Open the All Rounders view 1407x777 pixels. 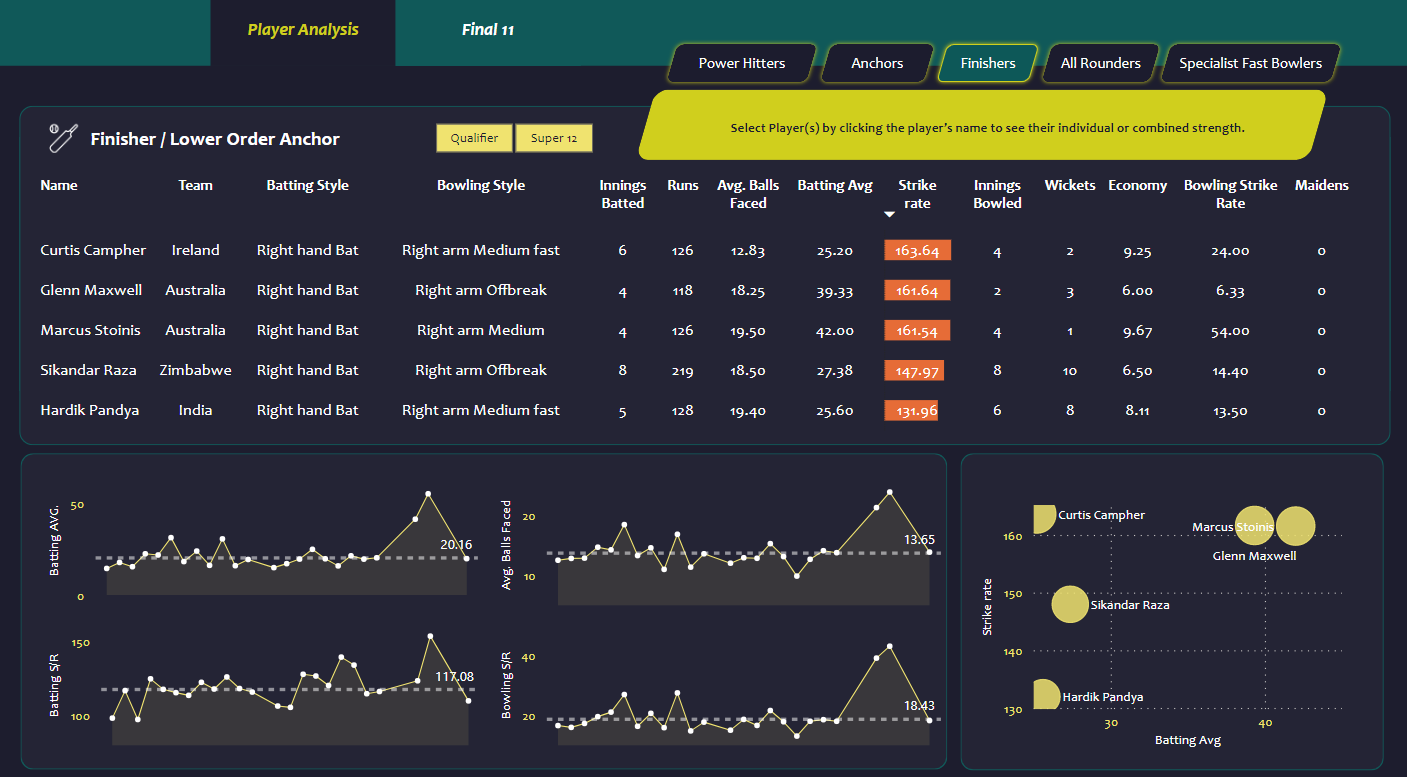[1100, 63]
